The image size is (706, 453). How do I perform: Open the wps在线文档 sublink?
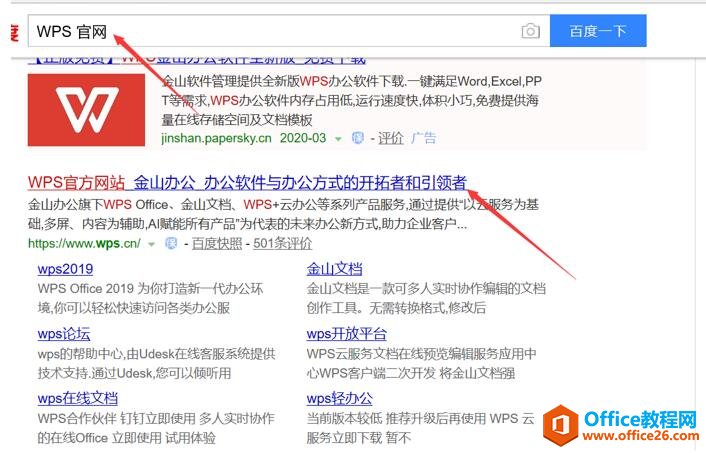77,399
